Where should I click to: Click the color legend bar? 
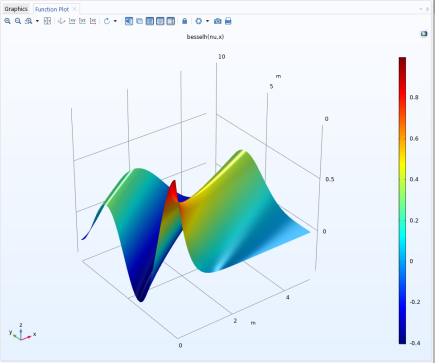pos(402,200)
